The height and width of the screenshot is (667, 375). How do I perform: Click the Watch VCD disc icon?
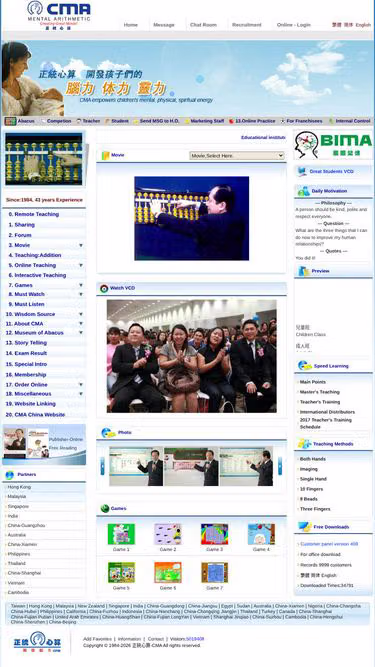pos(104,288)
